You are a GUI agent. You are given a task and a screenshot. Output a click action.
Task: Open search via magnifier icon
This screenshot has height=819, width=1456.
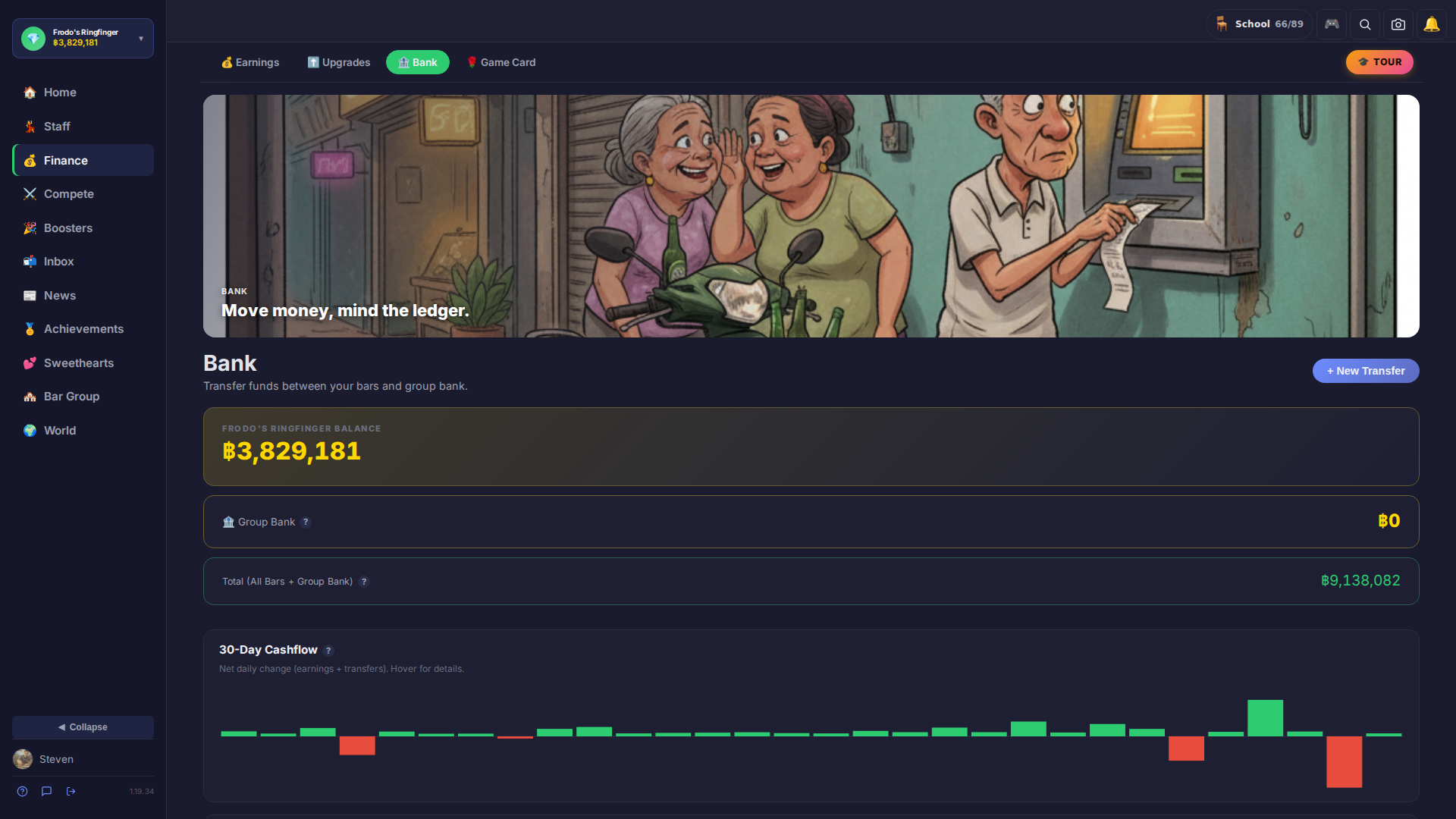click(1365, 24)
